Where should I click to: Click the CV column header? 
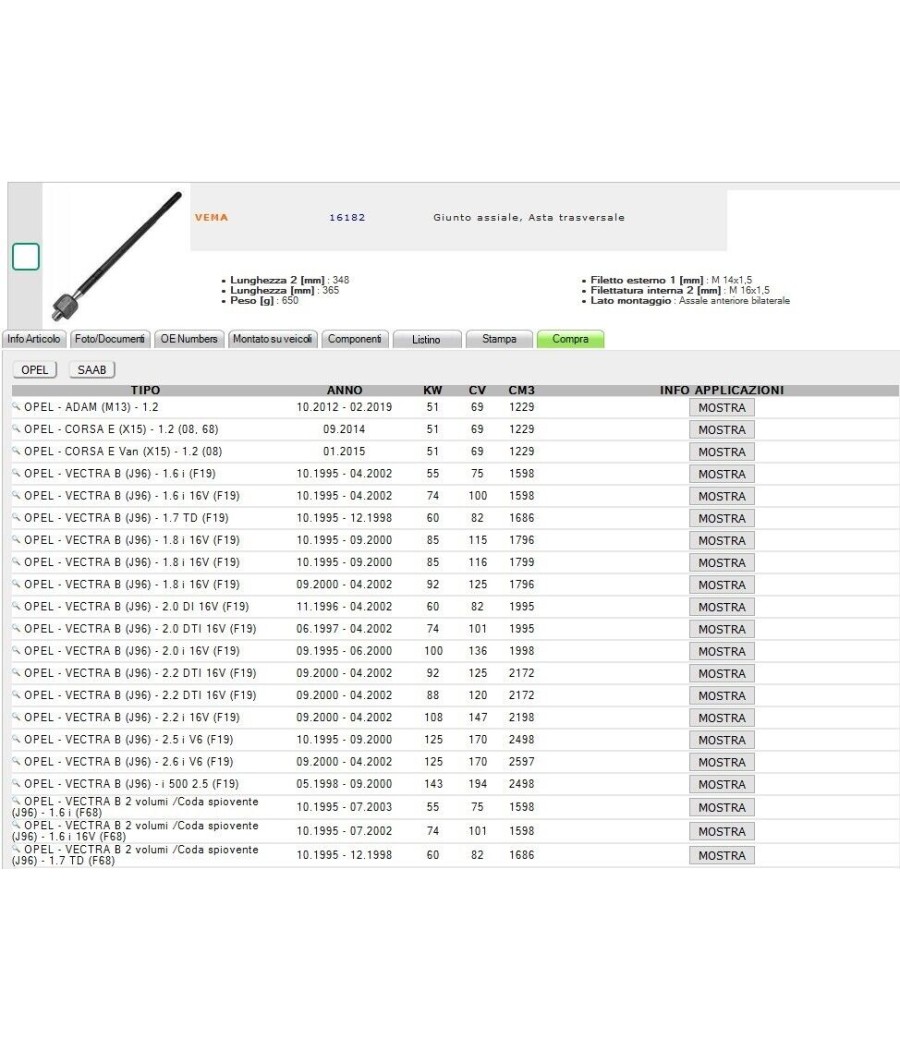[477, 390]
